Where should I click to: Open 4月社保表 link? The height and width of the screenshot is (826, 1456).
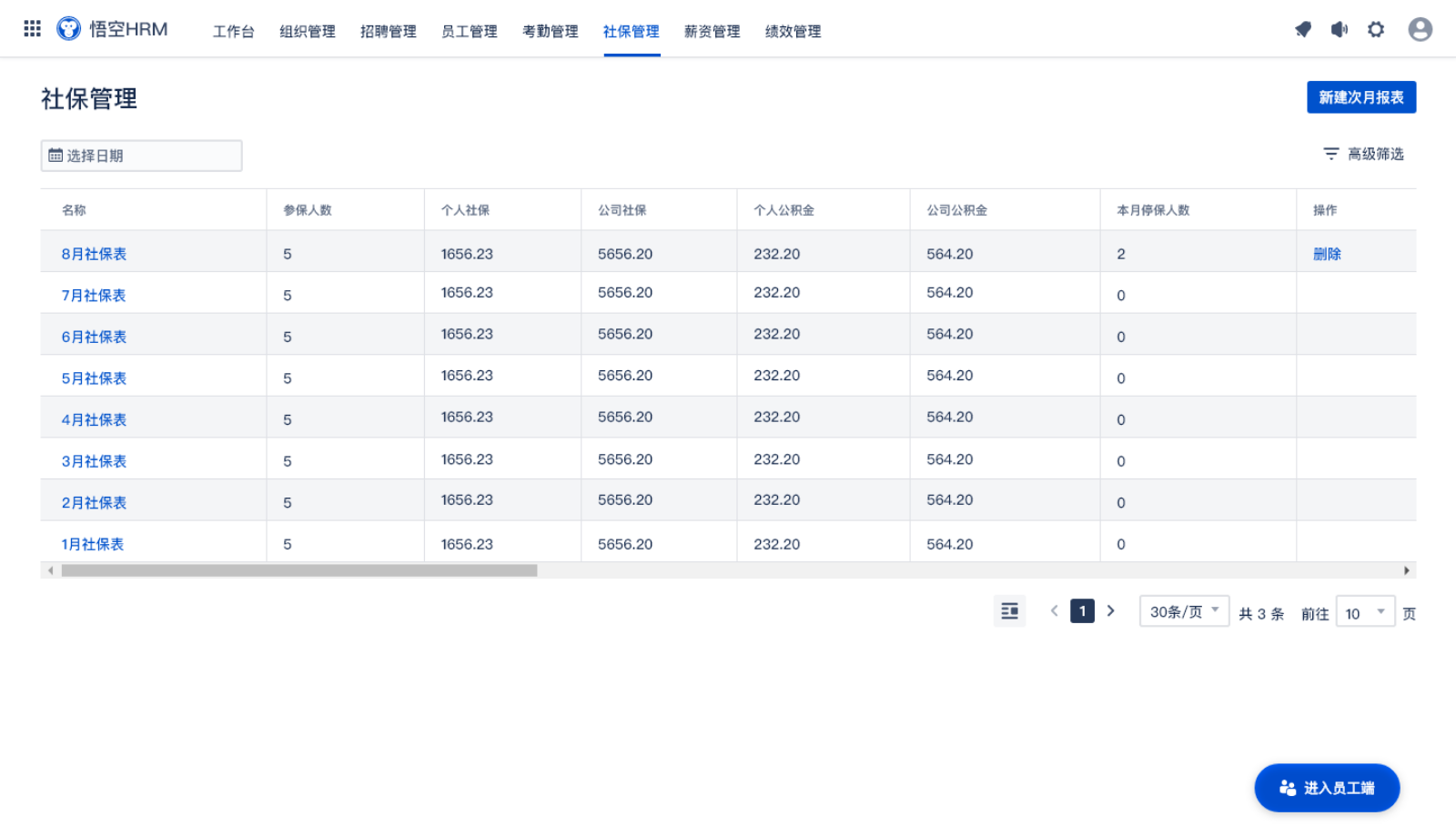pyautogui.click(x=94, y=420)
